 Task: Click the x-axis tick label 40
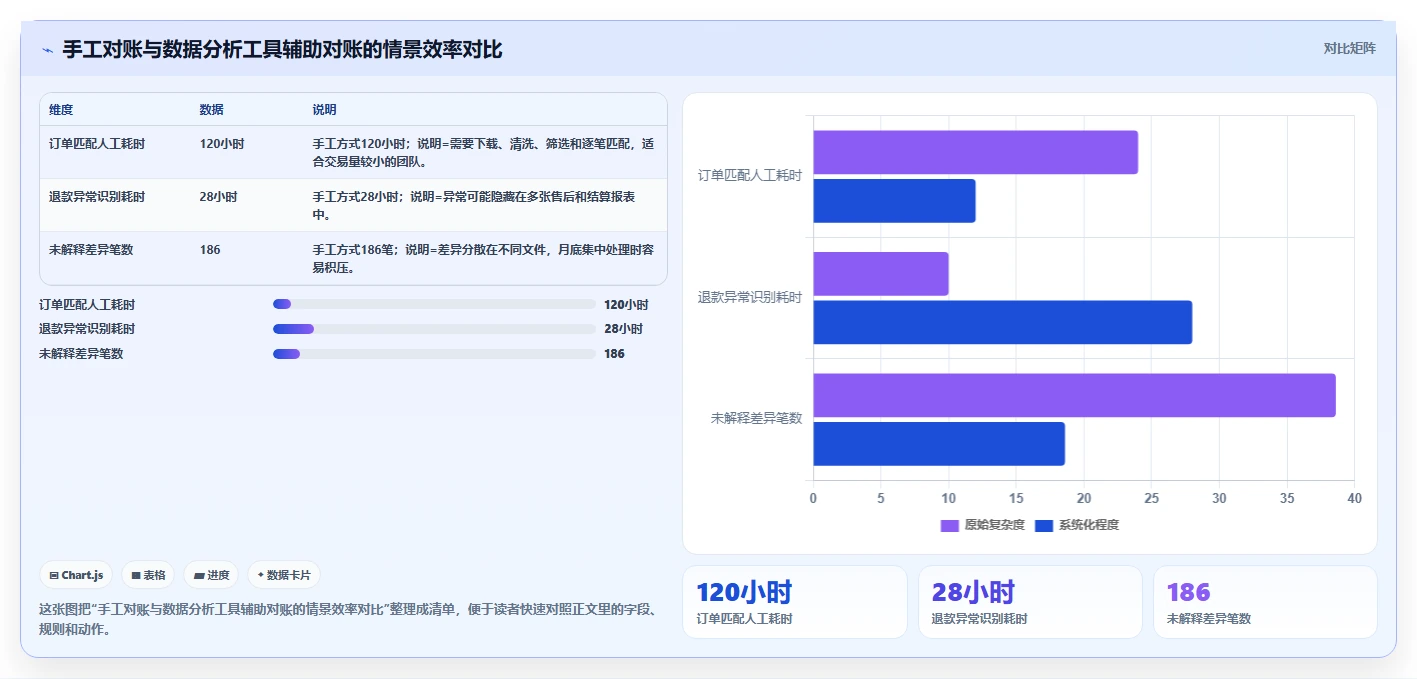click(1354, 498)
